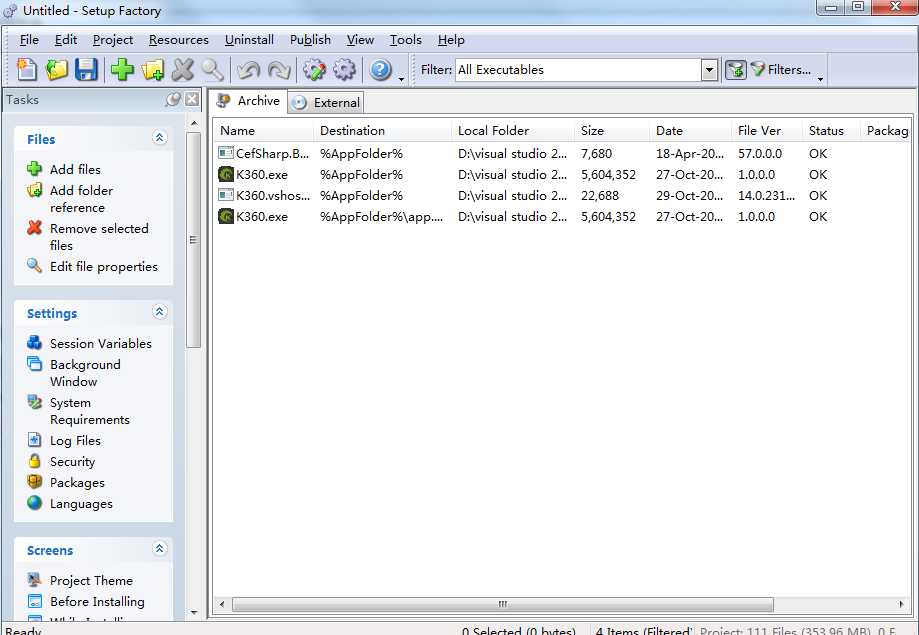
Task: Click the file list horizontal scrollbar thumb
Action: [x=502, y=604]
